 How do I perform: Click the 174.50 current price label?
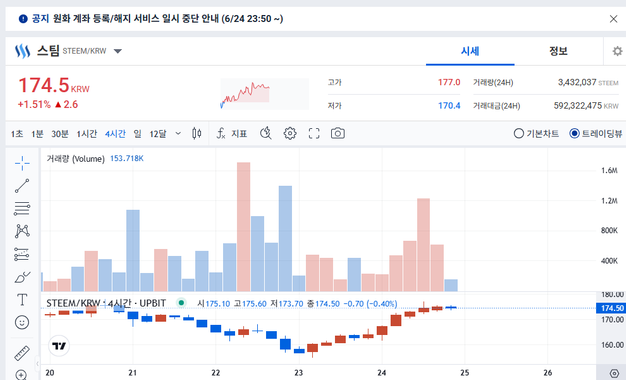(612, 308)
